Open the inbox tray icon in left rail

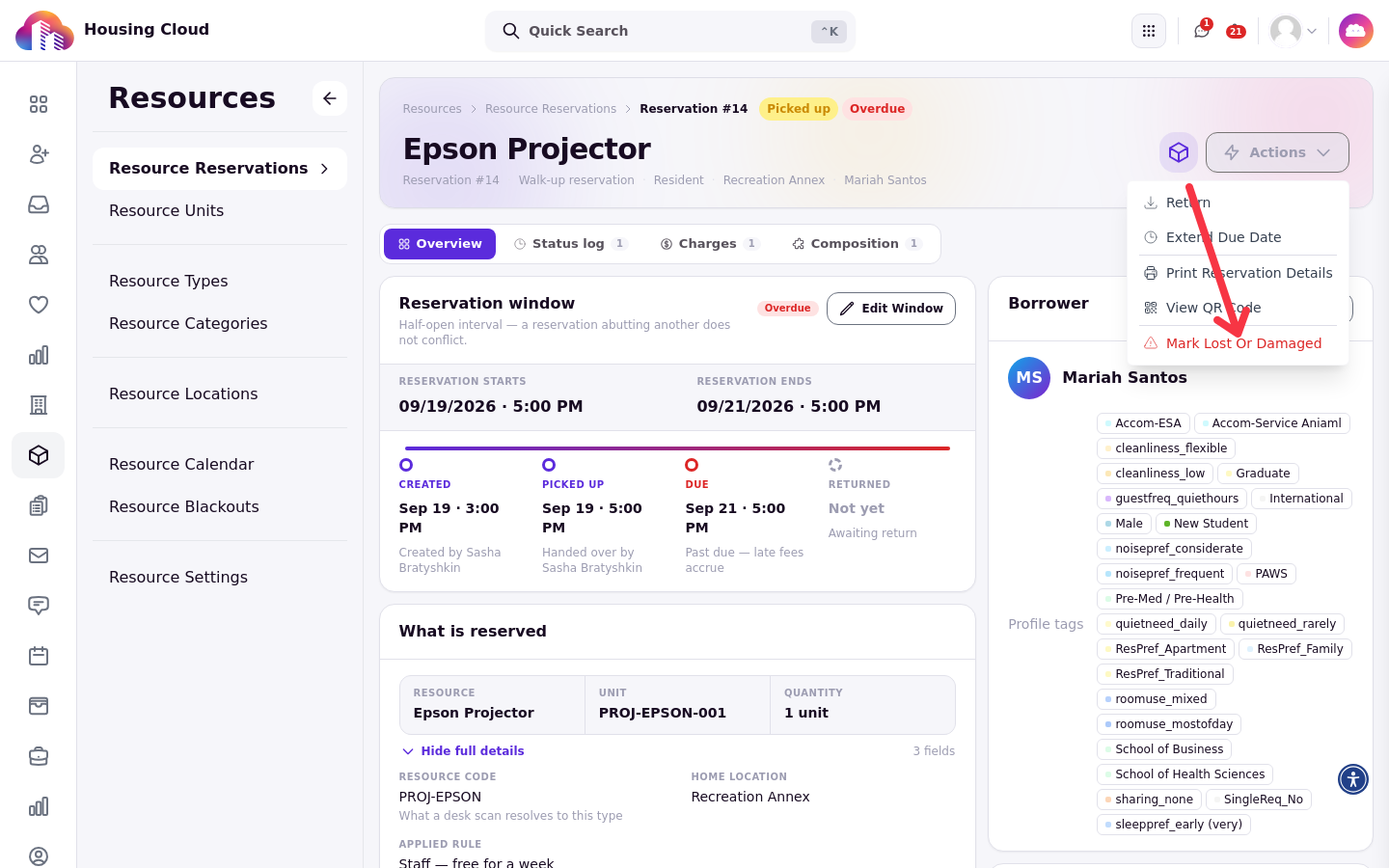(x=39, y=204)
